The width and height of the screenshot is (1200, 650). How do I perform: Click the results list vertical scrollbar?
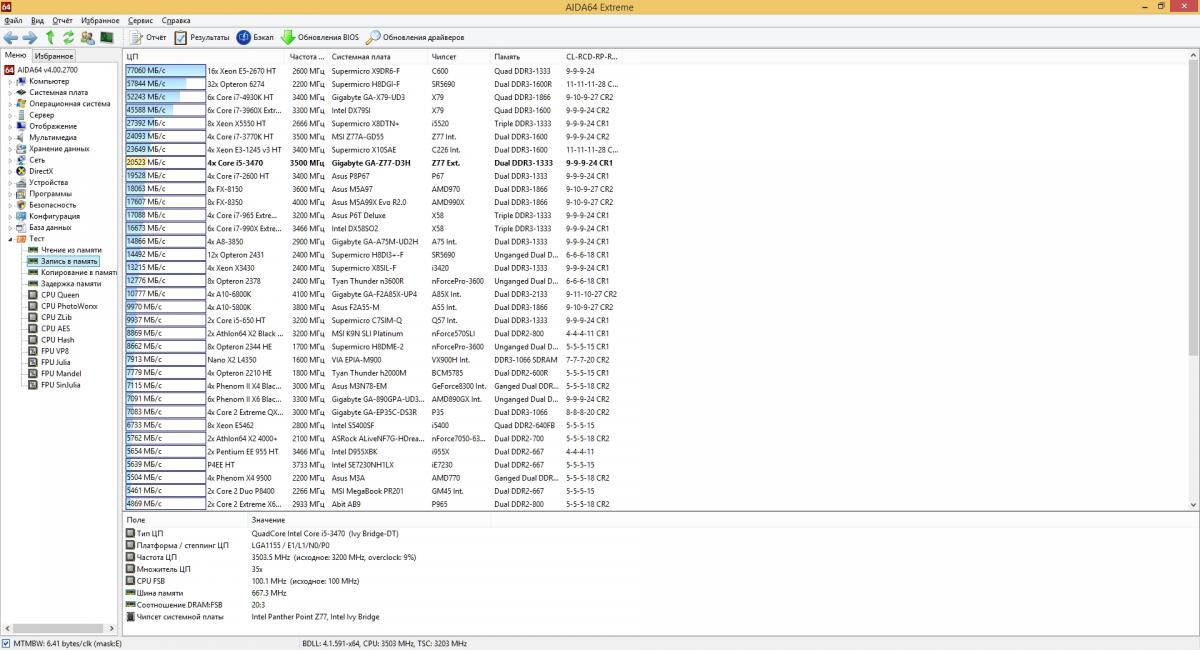click(x=1193, y=200)
